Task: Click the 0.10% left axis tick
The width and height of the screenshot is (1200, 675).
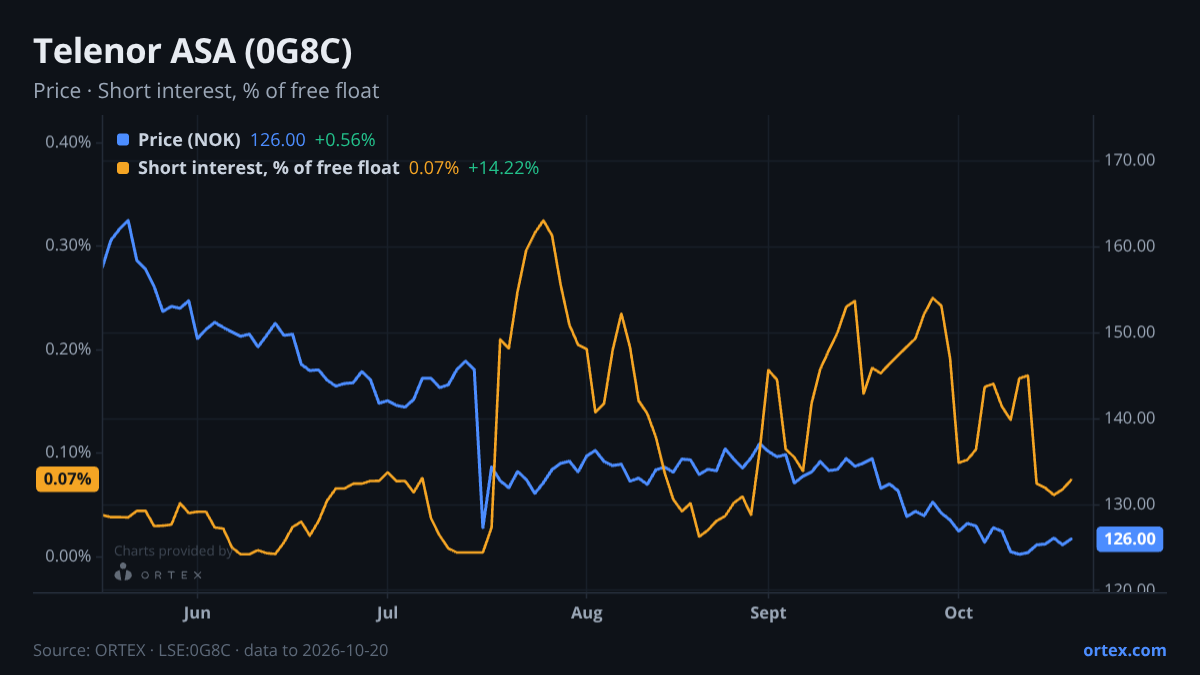Action: click(68, 452)
